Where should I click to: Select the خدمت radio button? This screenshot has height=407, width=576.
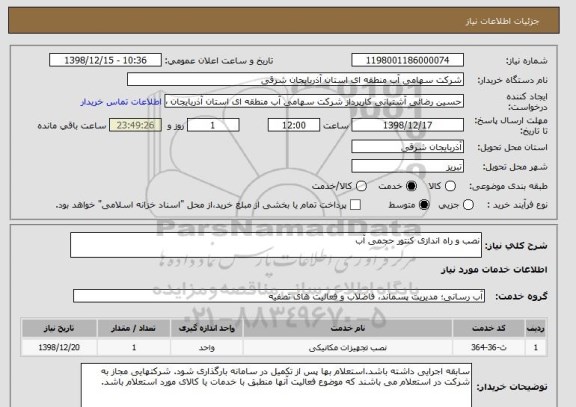[411, 186]
